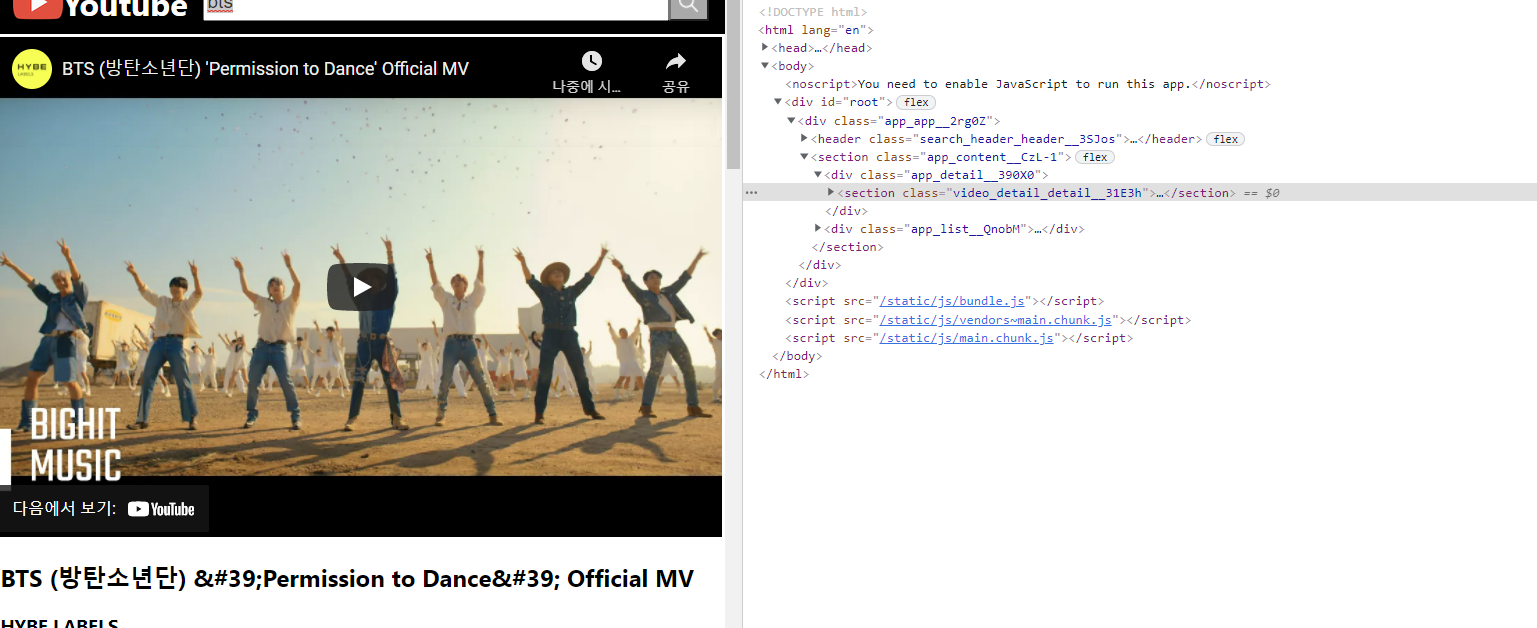Screen dimensions: 1537x628
Task: Click the closing </section> tag line
Action: [x=848, y=247]
